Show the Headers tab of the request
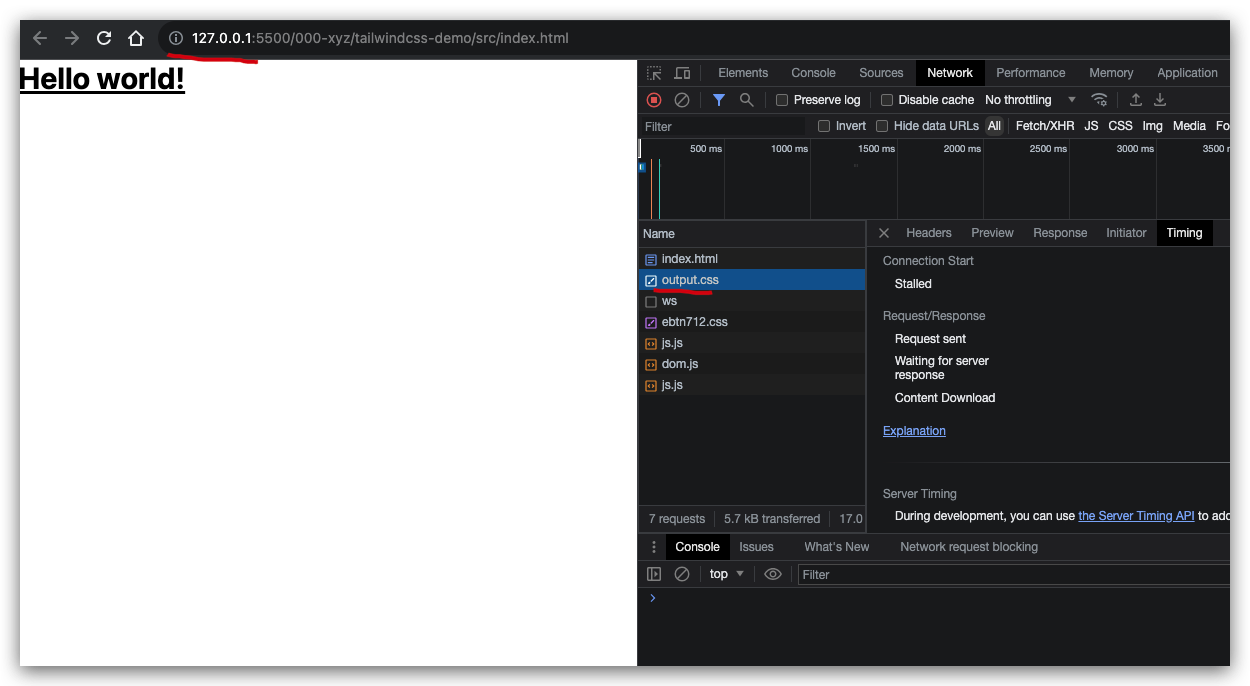 pos(929,233)
